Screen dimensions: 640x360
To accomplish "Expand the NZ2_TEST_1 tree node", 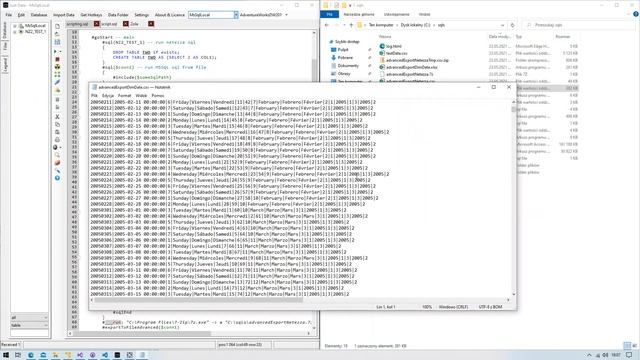I will tap(15, 31).
